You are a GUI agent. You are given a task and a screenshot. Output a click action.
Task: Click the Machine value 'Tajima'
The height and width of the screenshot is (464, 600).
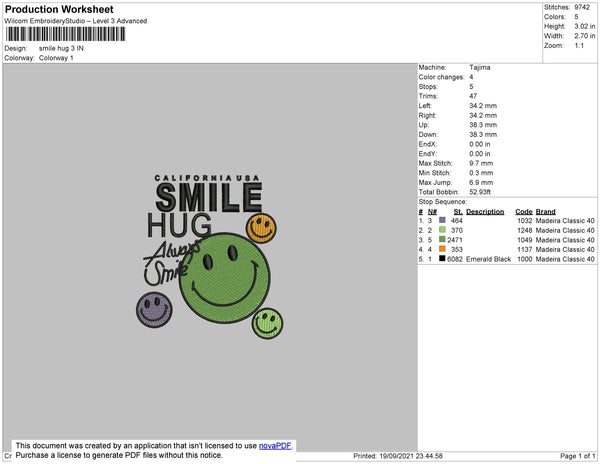coord(479,67)
